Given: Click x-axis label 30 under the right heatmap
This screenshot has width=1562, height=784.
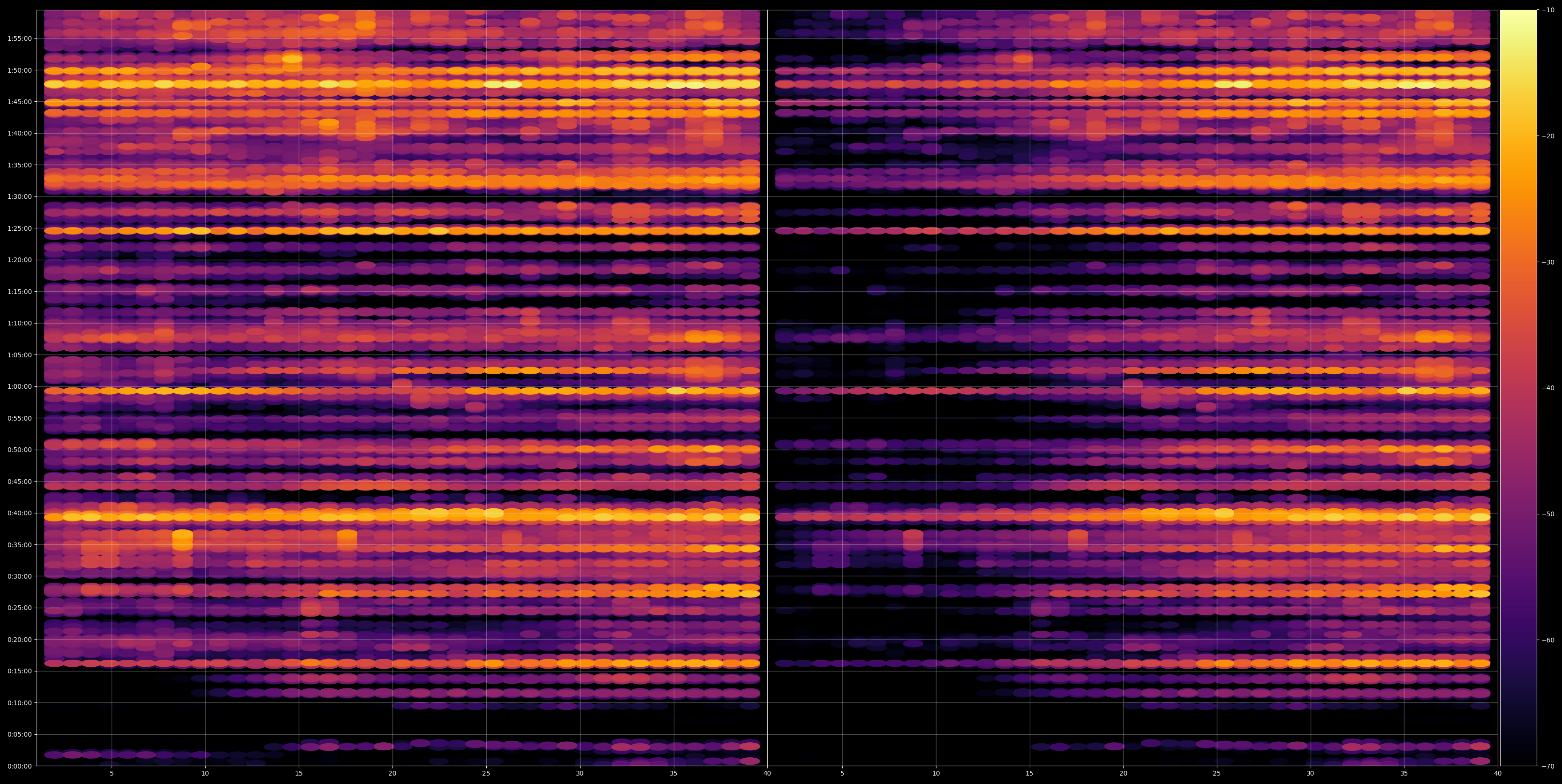Looking at the screenshot, I should 1310,774.
